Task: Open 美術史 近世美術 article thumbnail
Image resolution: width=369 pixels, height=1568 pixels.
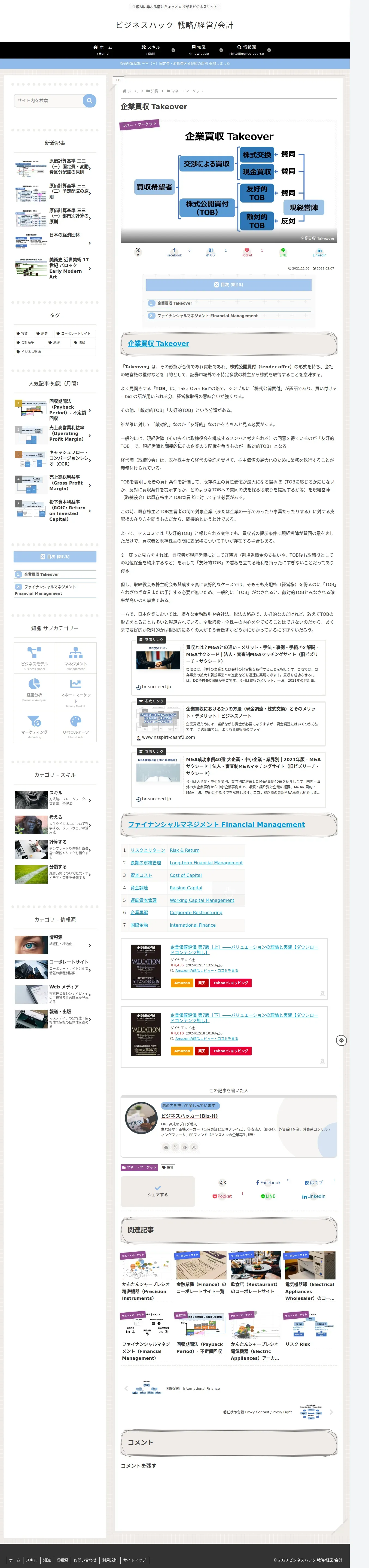Action: pos(31,268)
